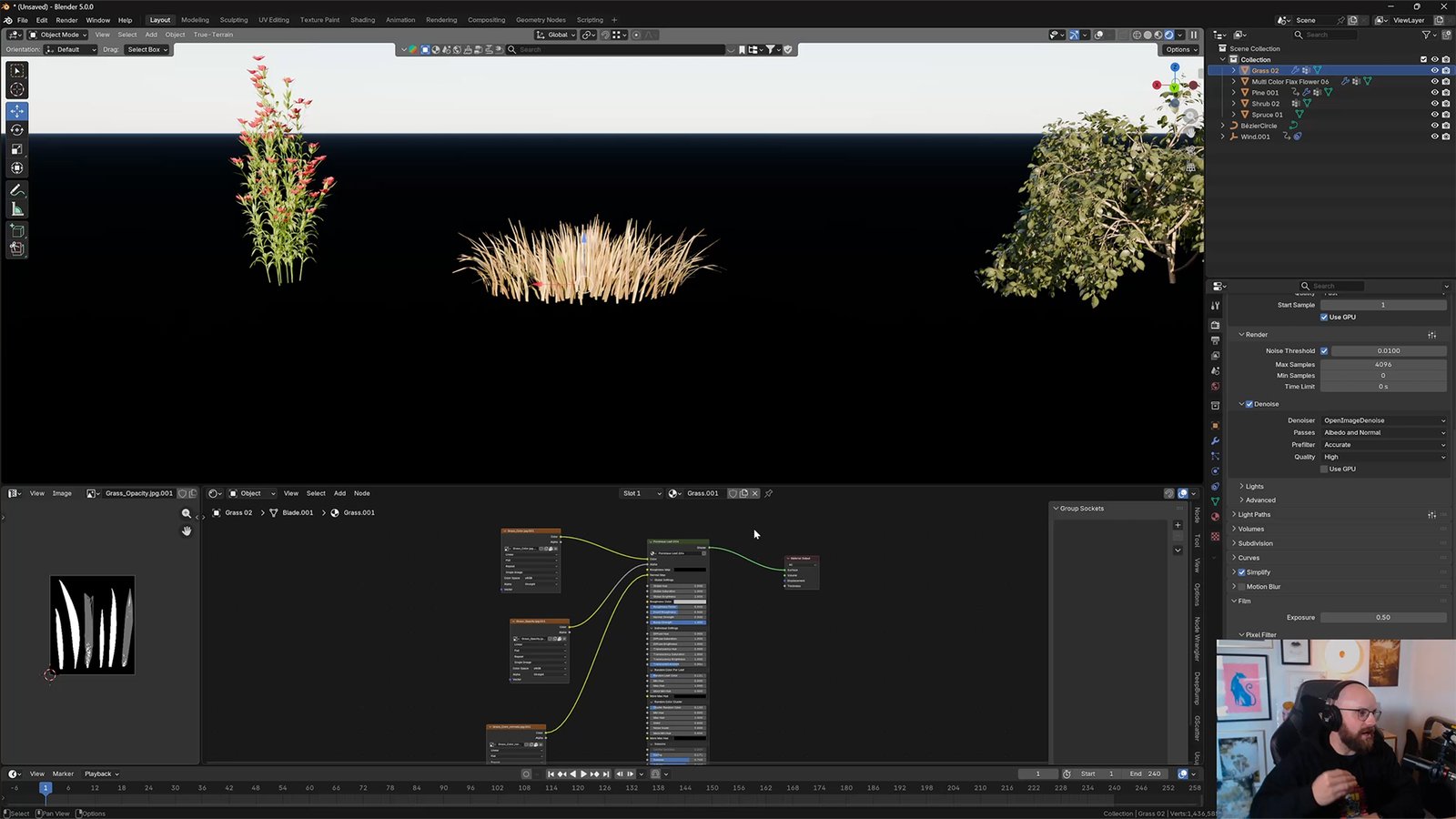Image resolution: width=1456 pixels, height=819 pixels.
Task: Select the Rotate tool in viewport toolbar
Action: pos(16,129)
